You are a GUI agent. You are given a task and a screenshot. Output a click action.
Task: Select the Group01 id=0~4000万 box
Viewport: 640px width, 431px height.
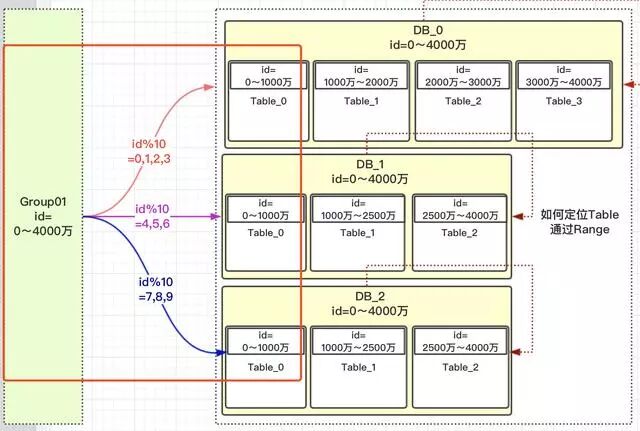click(43, 216)
